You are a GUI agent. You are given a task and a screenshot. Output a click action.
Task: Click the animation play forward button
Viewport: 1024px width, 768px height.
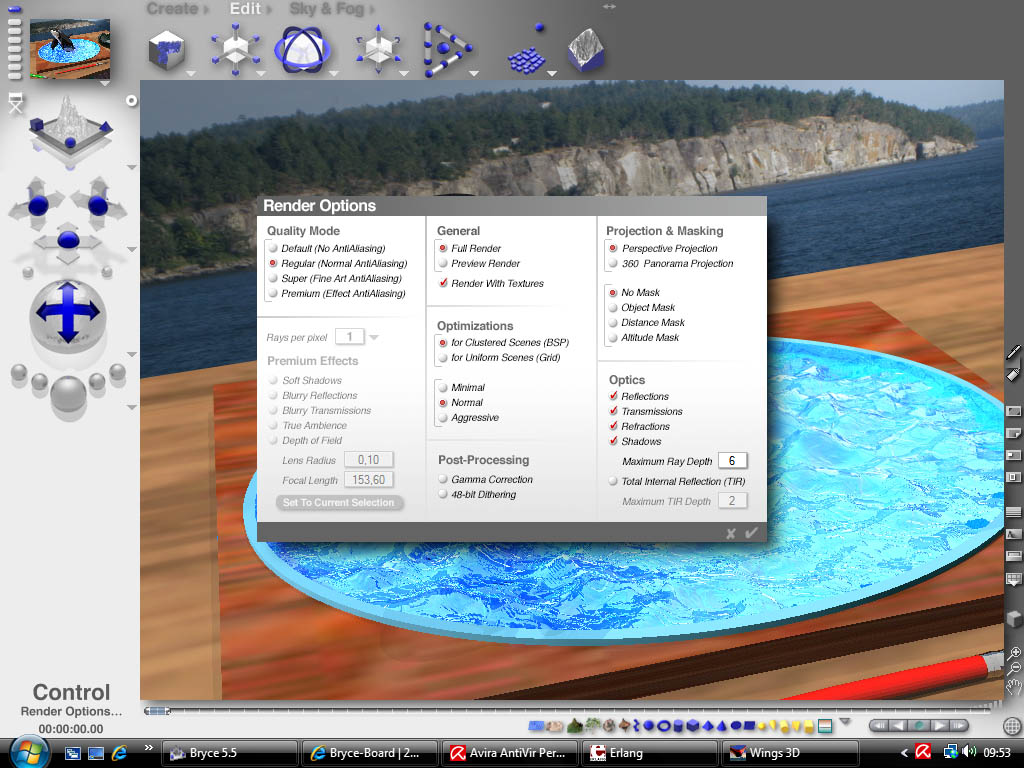pyautogui.click(x=939, y=726)
